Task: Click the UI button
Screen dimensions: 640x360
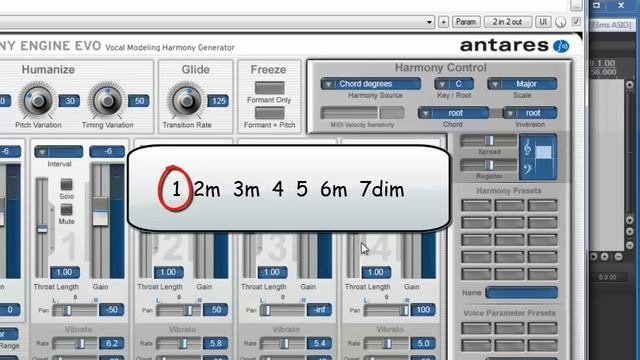Action: pyautogui.click(x=543, y=22)
